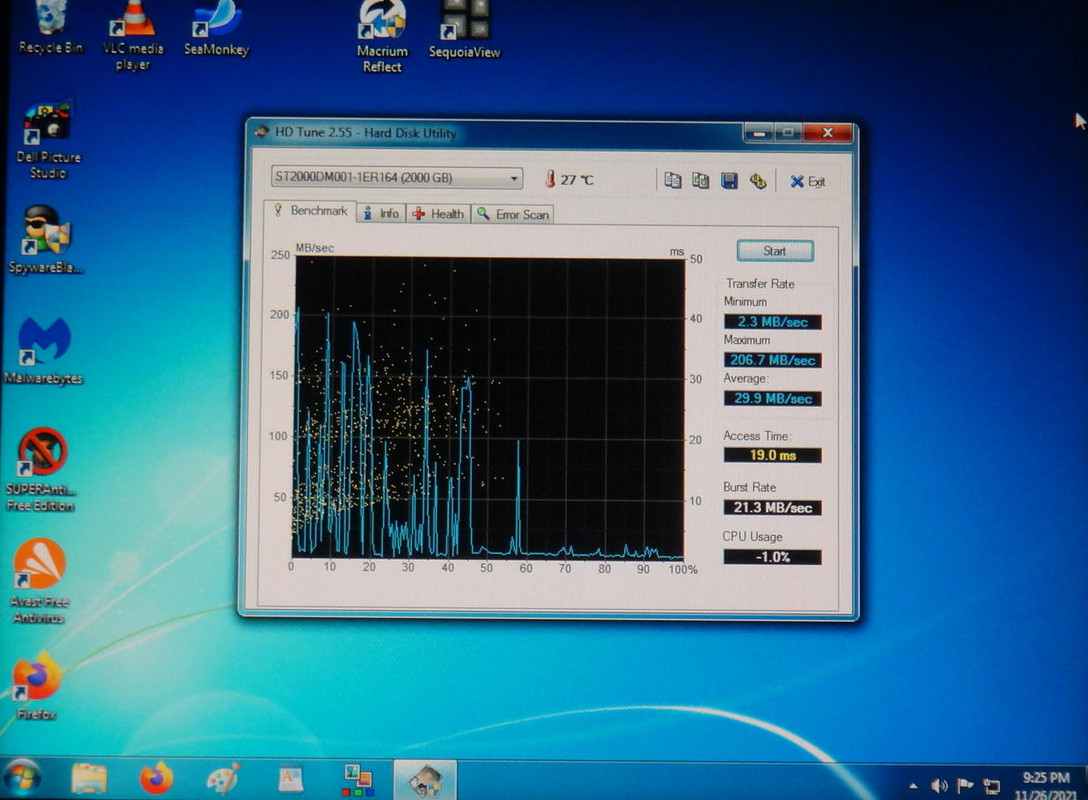Launch Firefox from desktop shortcut

(x=37, y=686)
